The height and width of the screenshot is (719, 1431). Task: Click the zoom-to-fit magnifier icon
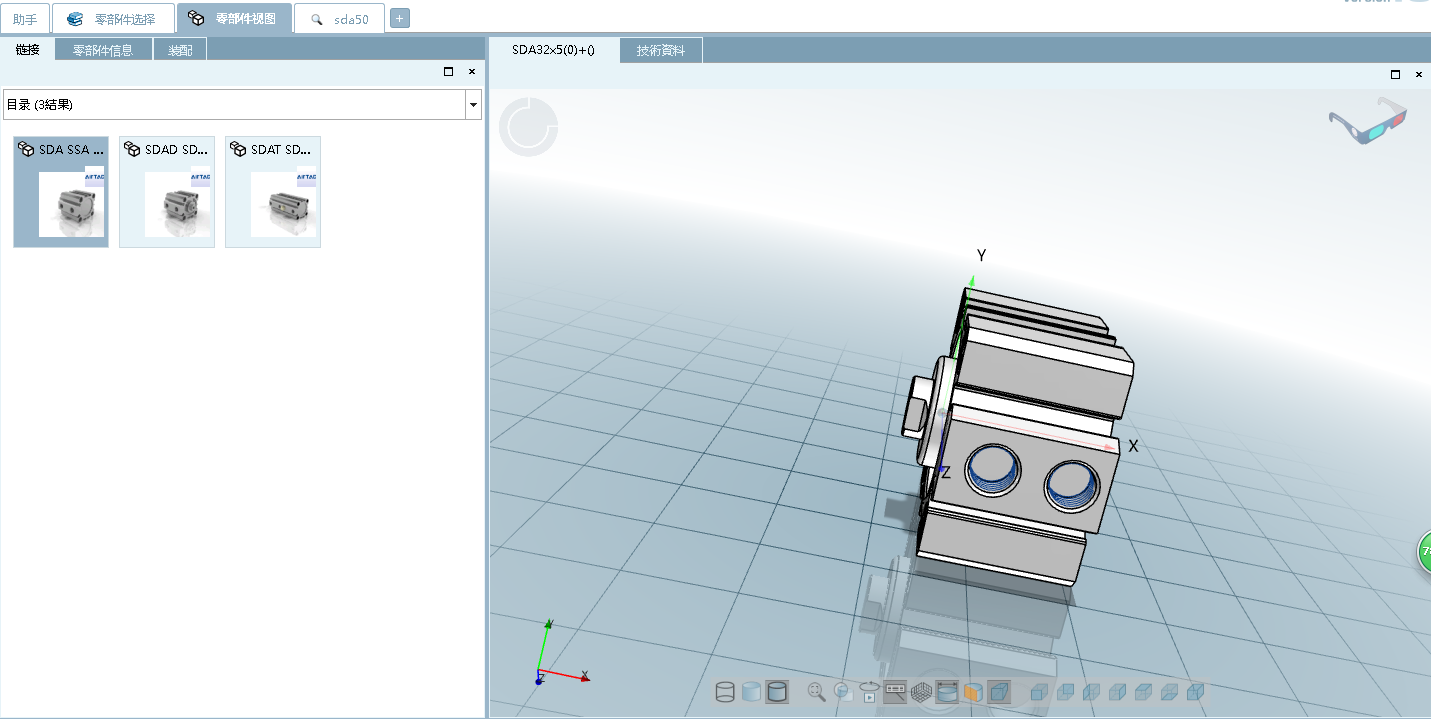[x=817, y=691]
